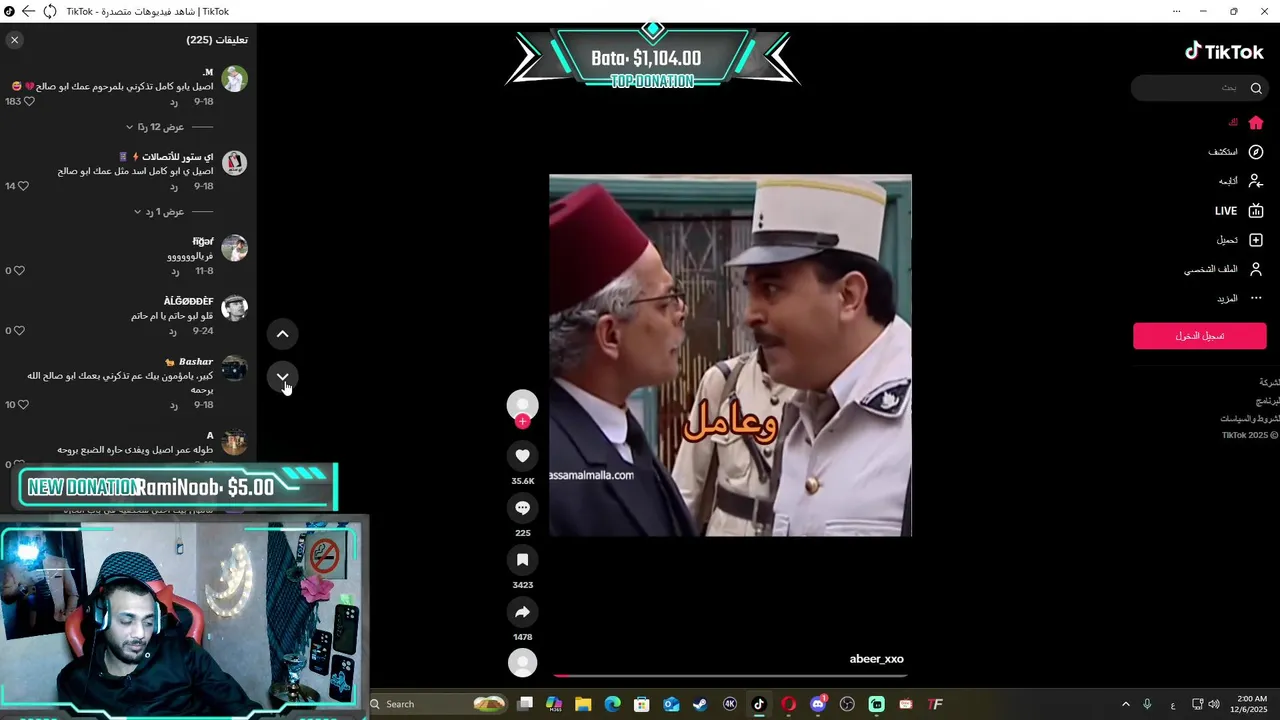Screen dimensions: 1280x720
Task: Open اي ستور للأتصالات profile avatar
Action: coord(234,162)
